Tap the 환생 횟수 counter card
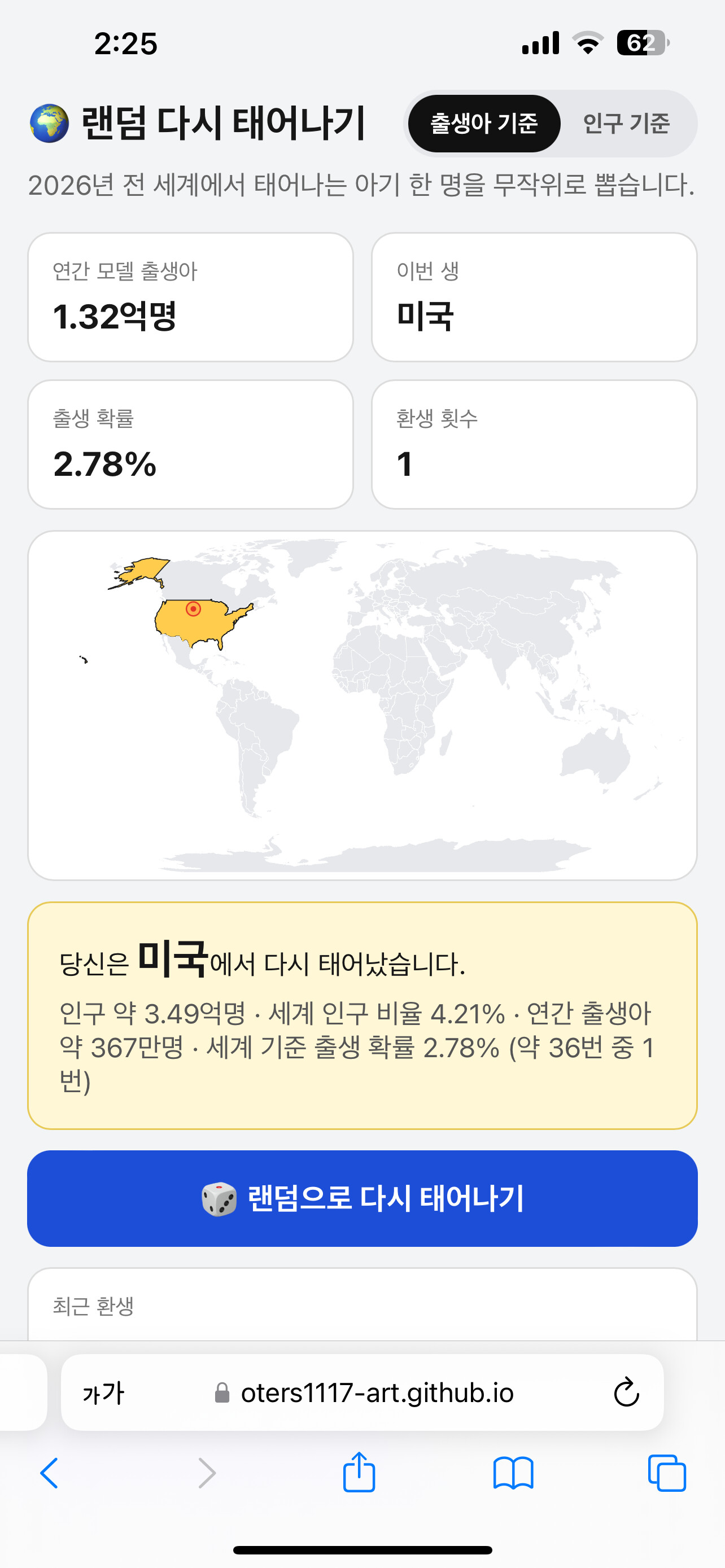 (534, 444)
